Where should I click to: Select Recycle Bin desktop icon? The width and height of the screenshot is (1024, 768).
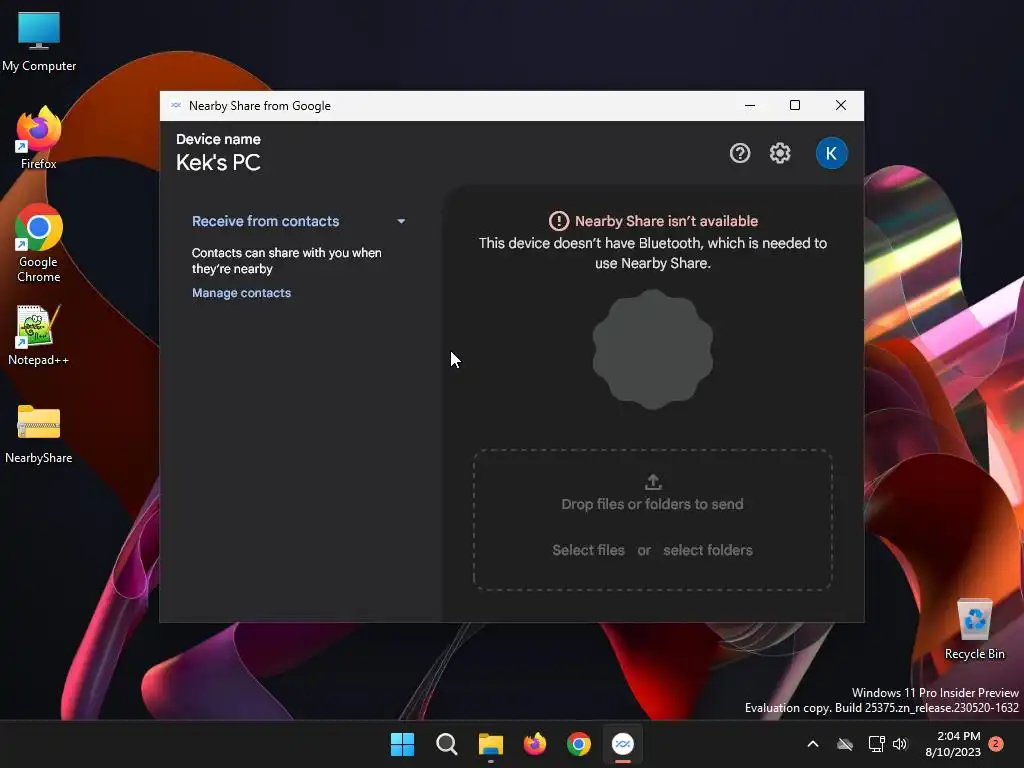(x=974, y=629)
